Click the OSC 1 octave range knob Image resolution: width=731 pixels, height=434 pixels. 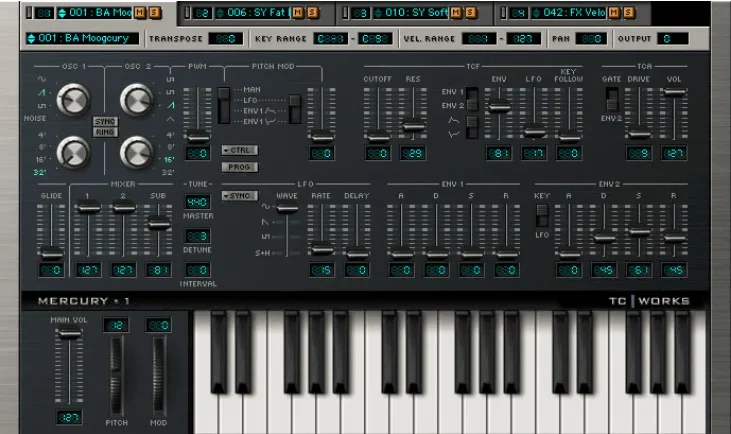click(73, 152)
